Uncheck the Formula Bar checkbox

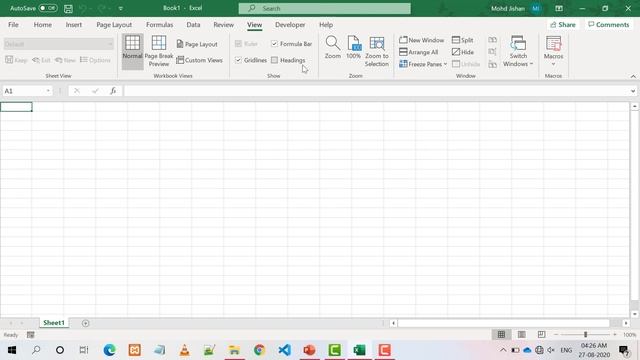[274, 44]
